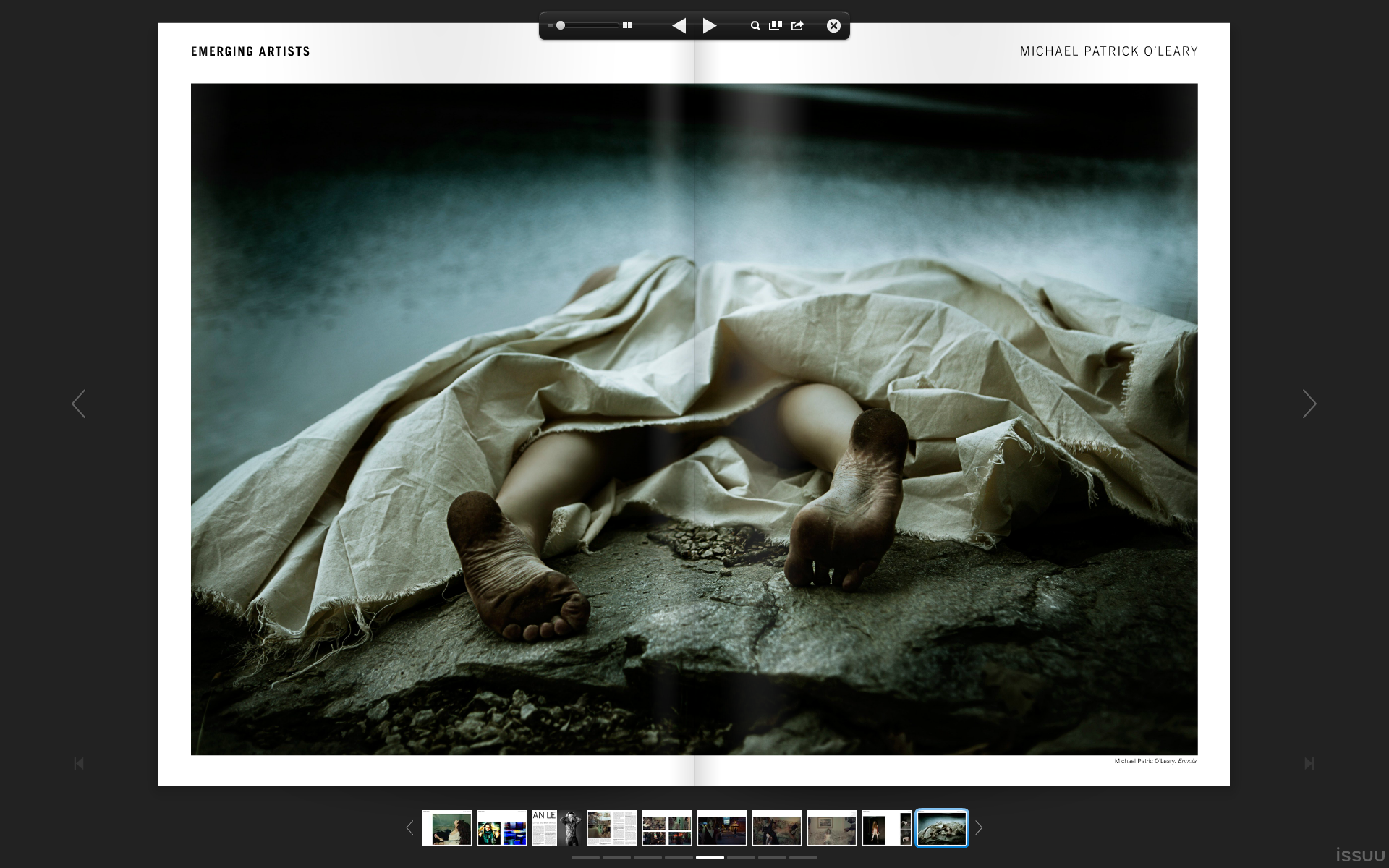Viewport: 1389px width, 868px height.
Task: Flip to next spread with right chevron
Action: (x=1309, y=404)
